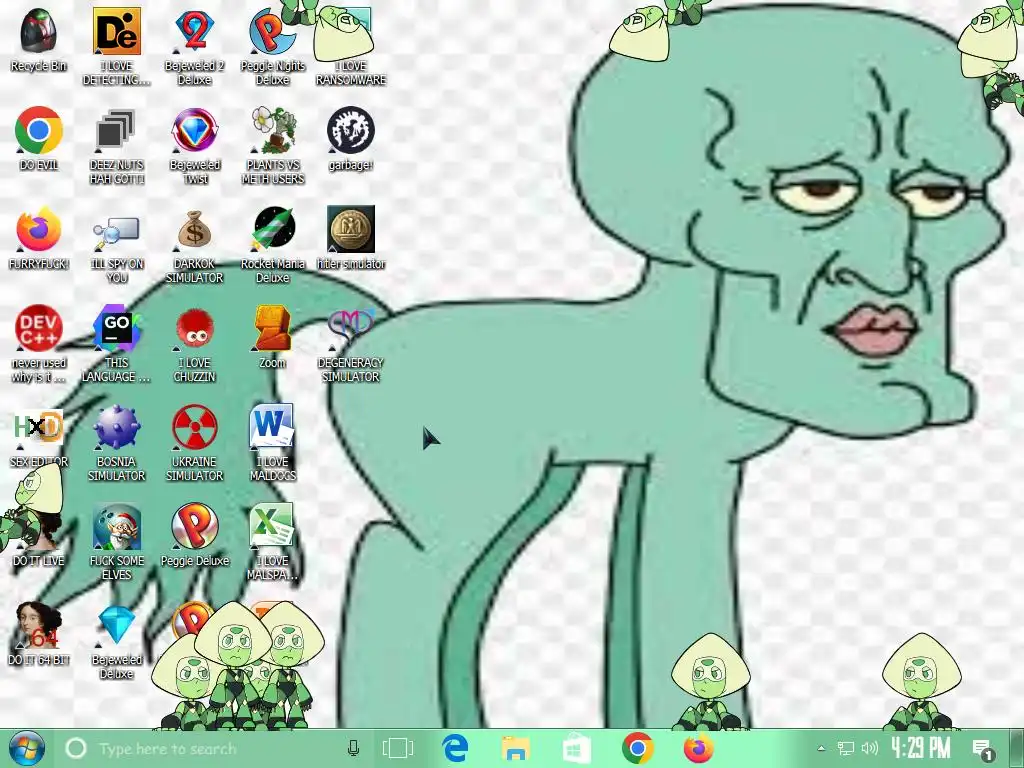Select the Peggle Deluxe icon
The height and width of the screenshot is (768, 1024).
click(195, 526)
